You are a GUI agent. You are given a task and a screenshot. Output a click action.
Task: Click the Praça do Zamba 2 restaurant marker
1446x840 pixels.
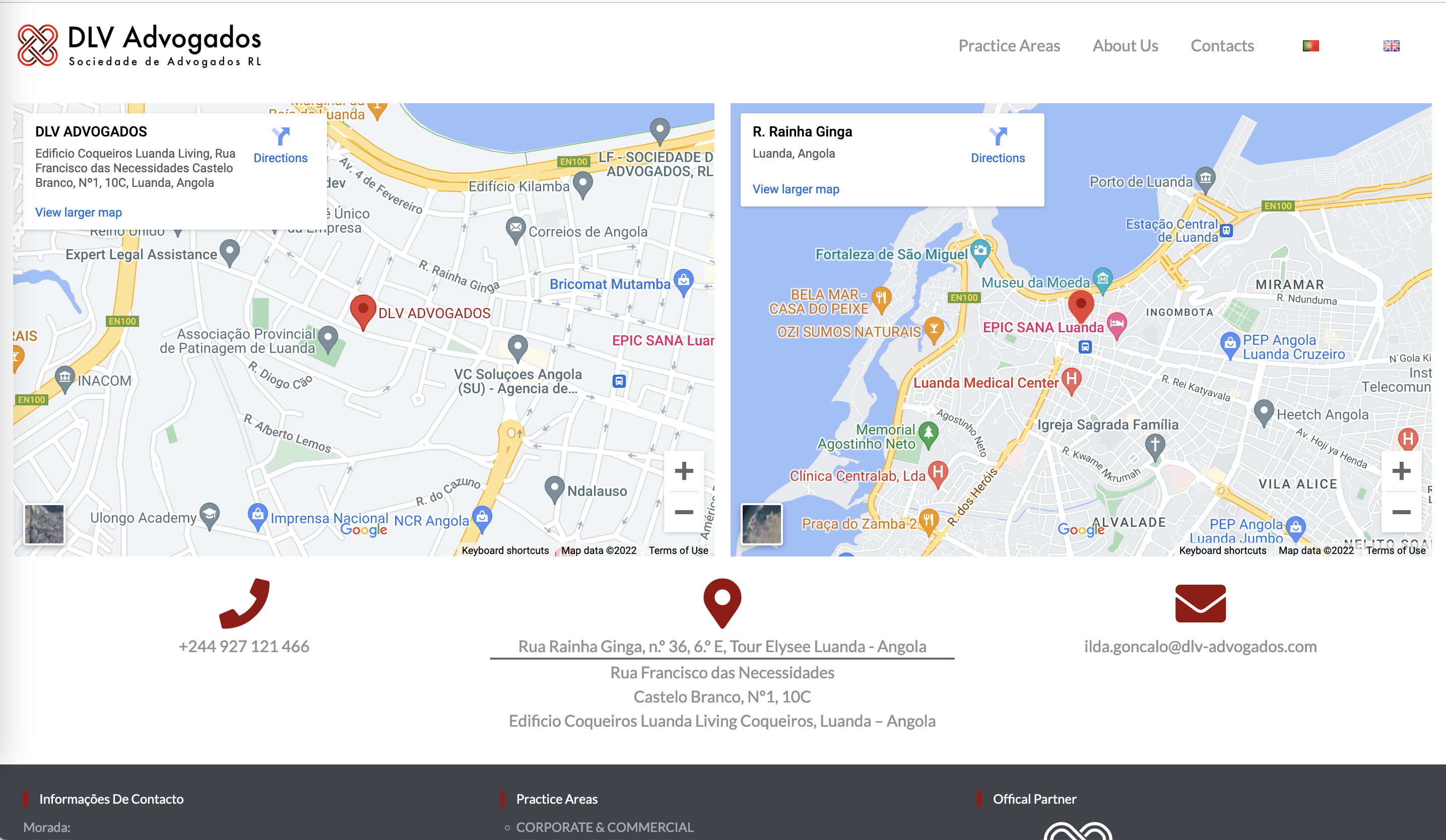(928, 521)
